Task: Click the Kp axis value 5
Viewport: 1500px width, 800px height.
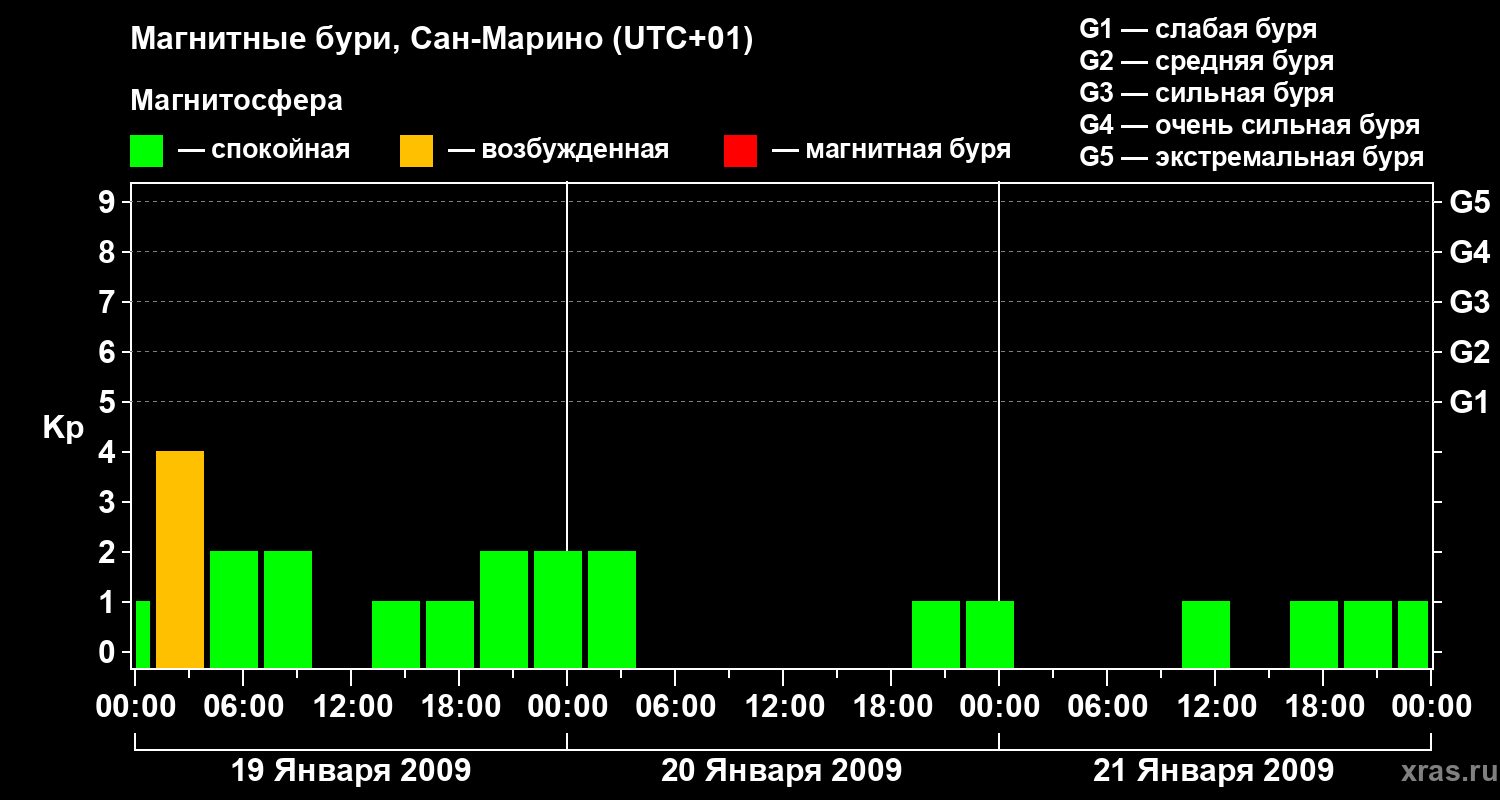Action: click(109, 402)
